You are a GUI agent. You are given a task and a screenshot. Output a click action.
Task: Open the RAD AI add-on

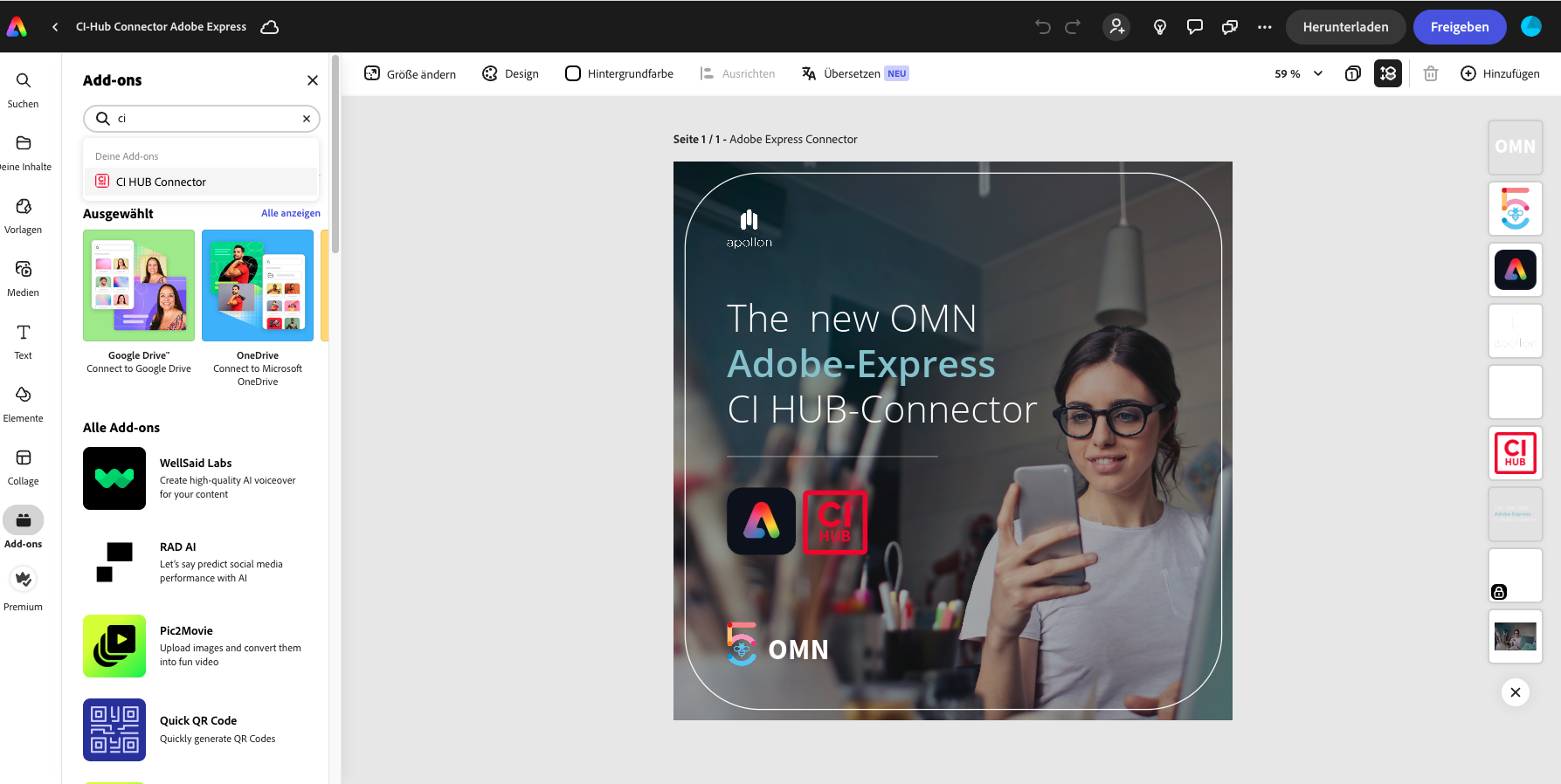point(202,562)
